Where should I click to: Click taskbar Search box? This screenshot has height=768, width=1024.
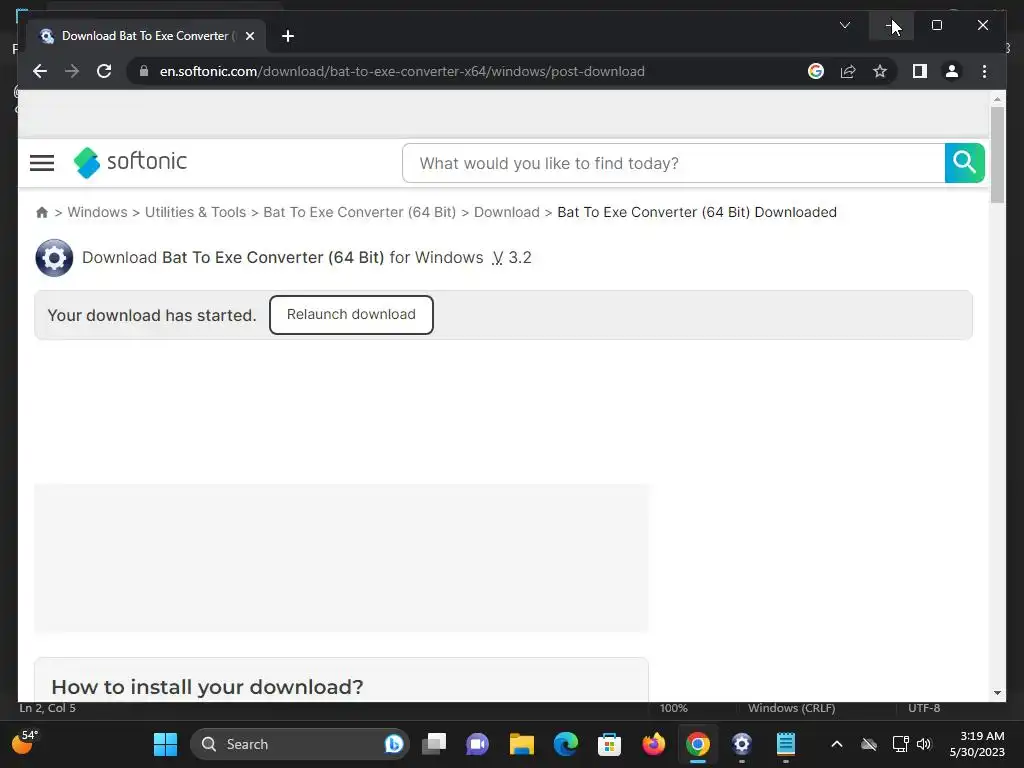pyautogui.click(x=300, y=744)
